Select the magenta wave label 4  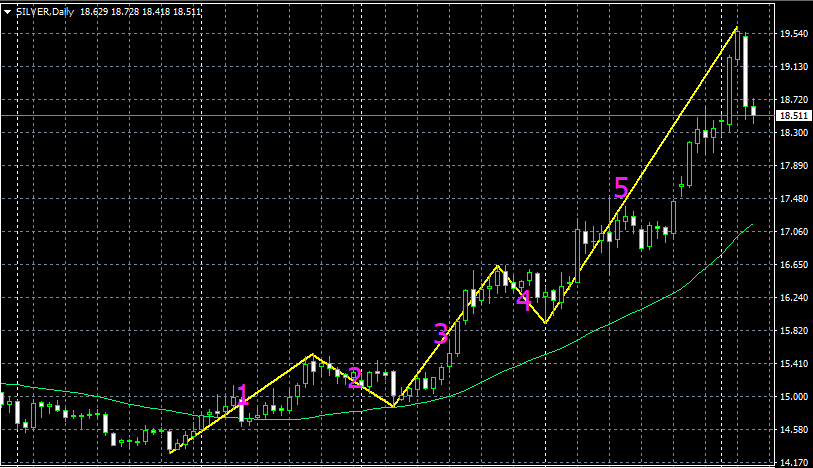pyautogui.click(x=524, y=301)
